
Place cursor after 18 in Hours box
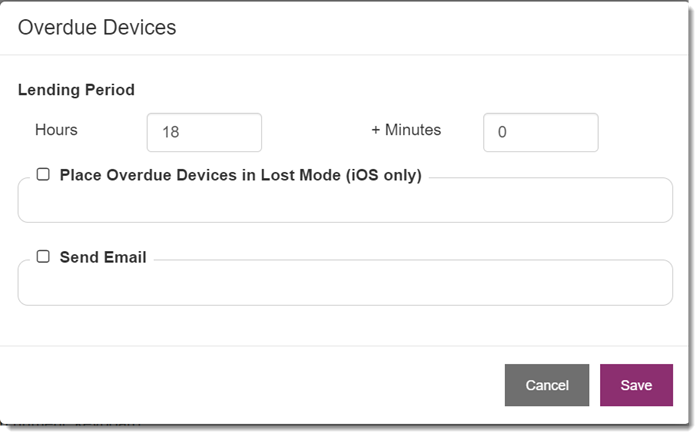click(x=180, y=132)
